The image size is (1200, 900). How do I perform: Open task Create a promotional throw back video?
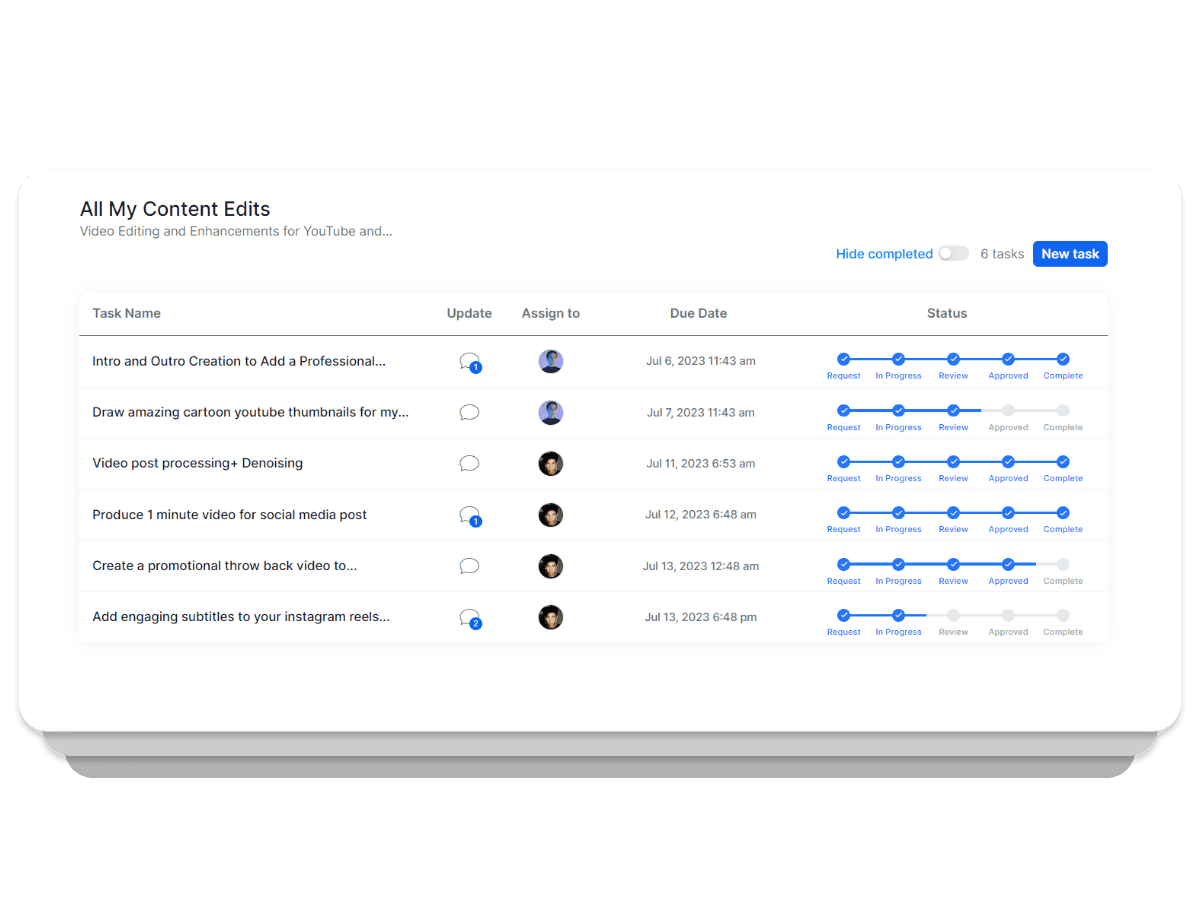pyautogui.click(x=224, y=566)
